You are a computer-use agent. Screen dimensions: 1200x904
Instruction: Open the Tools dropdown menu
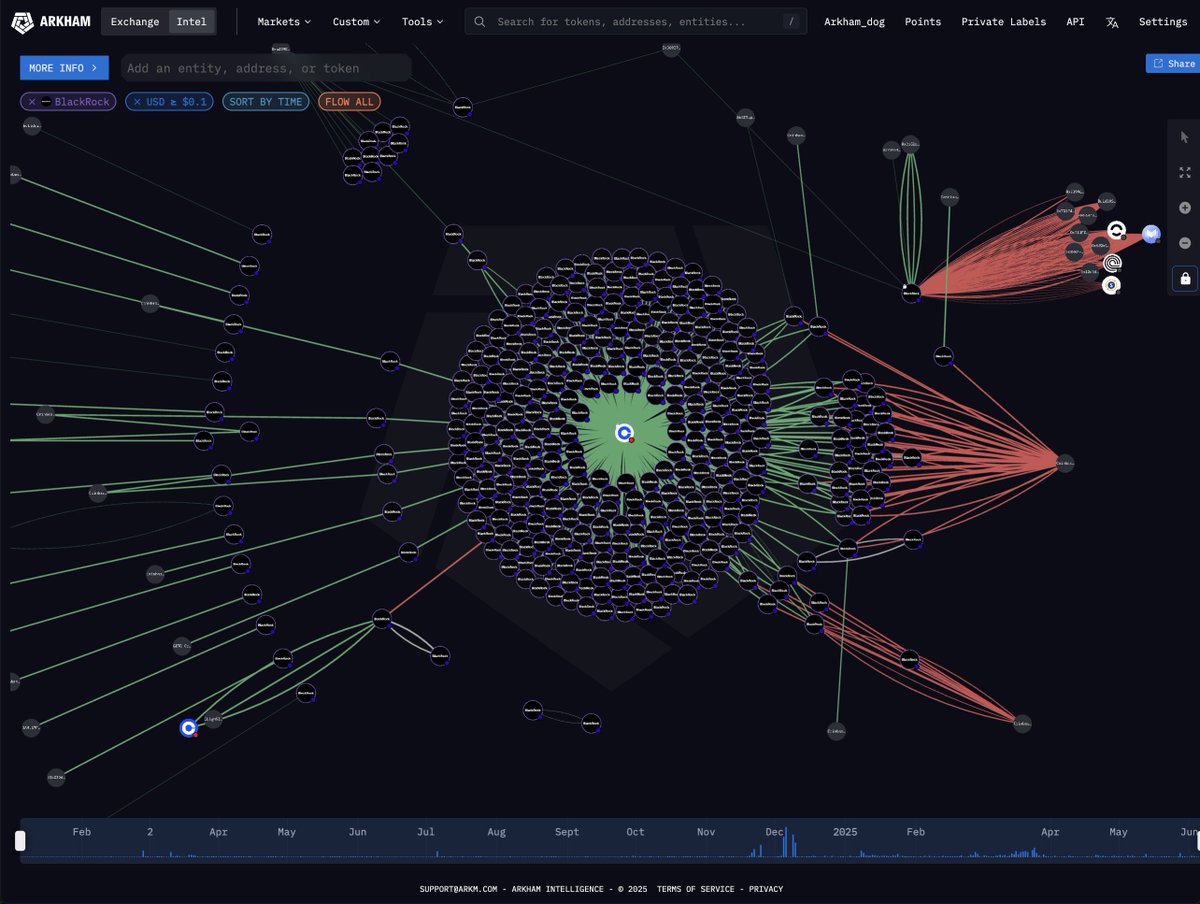click(422, 21)
